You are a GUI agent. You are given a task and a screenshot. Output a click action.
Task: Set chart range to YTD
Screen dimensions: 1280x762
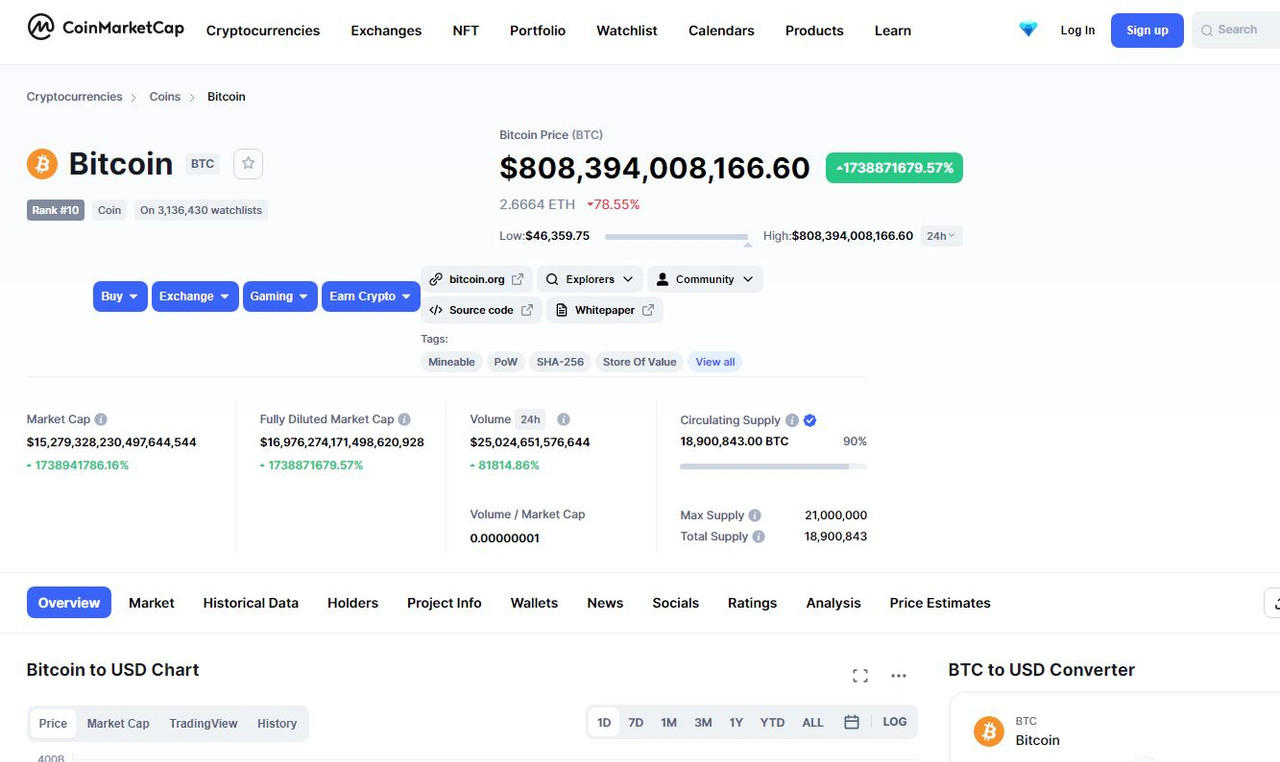pyautogui.click(x=772, y=722)
